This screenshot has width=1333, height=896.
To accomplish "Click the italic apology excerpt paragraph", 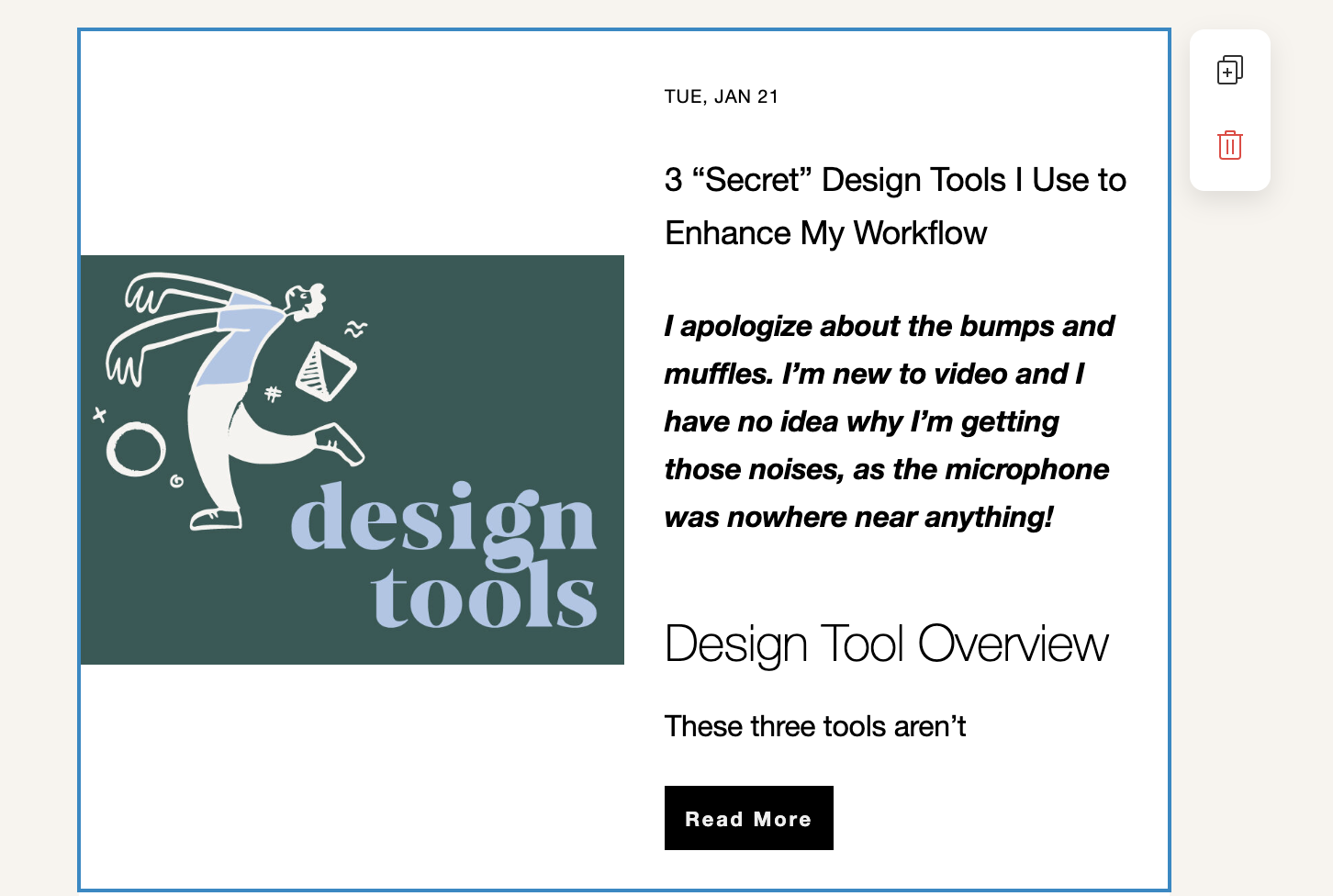I will 888,421.
